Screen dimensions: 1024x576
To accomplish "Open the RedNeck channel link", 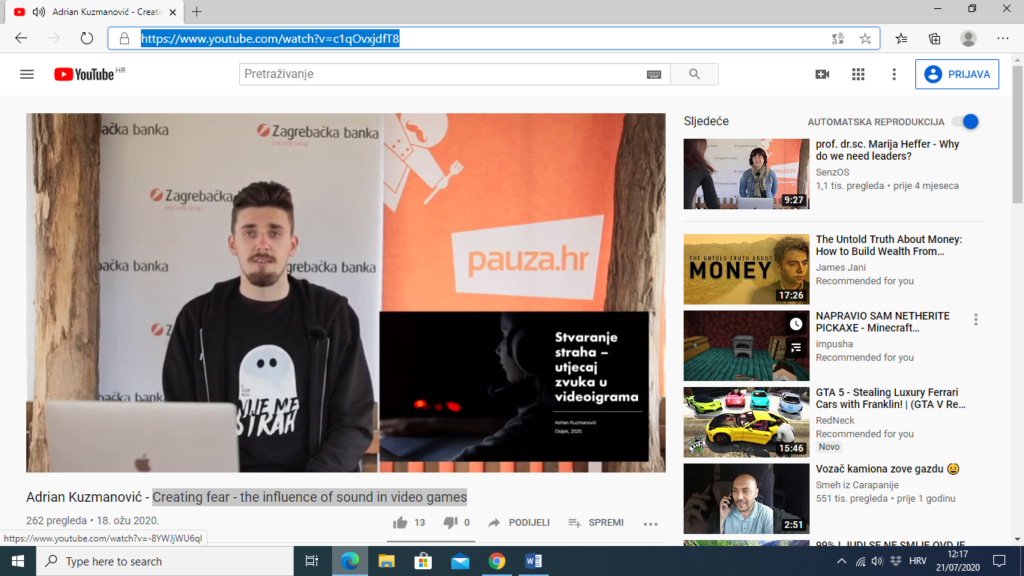I will (835, 420).
